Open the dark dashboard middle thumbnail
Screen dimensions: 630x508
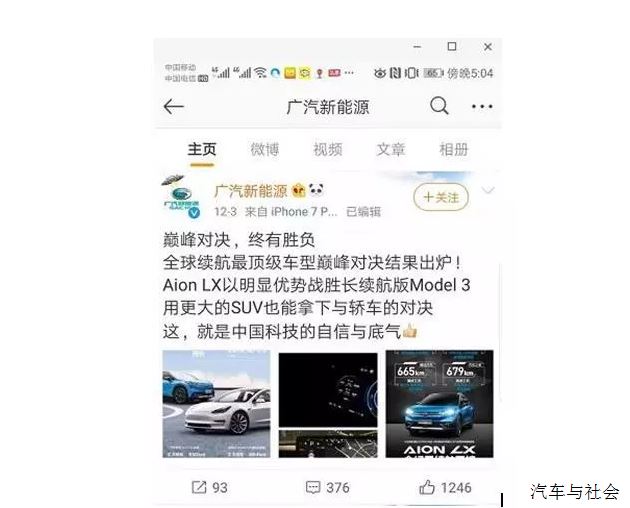(328, 404)
